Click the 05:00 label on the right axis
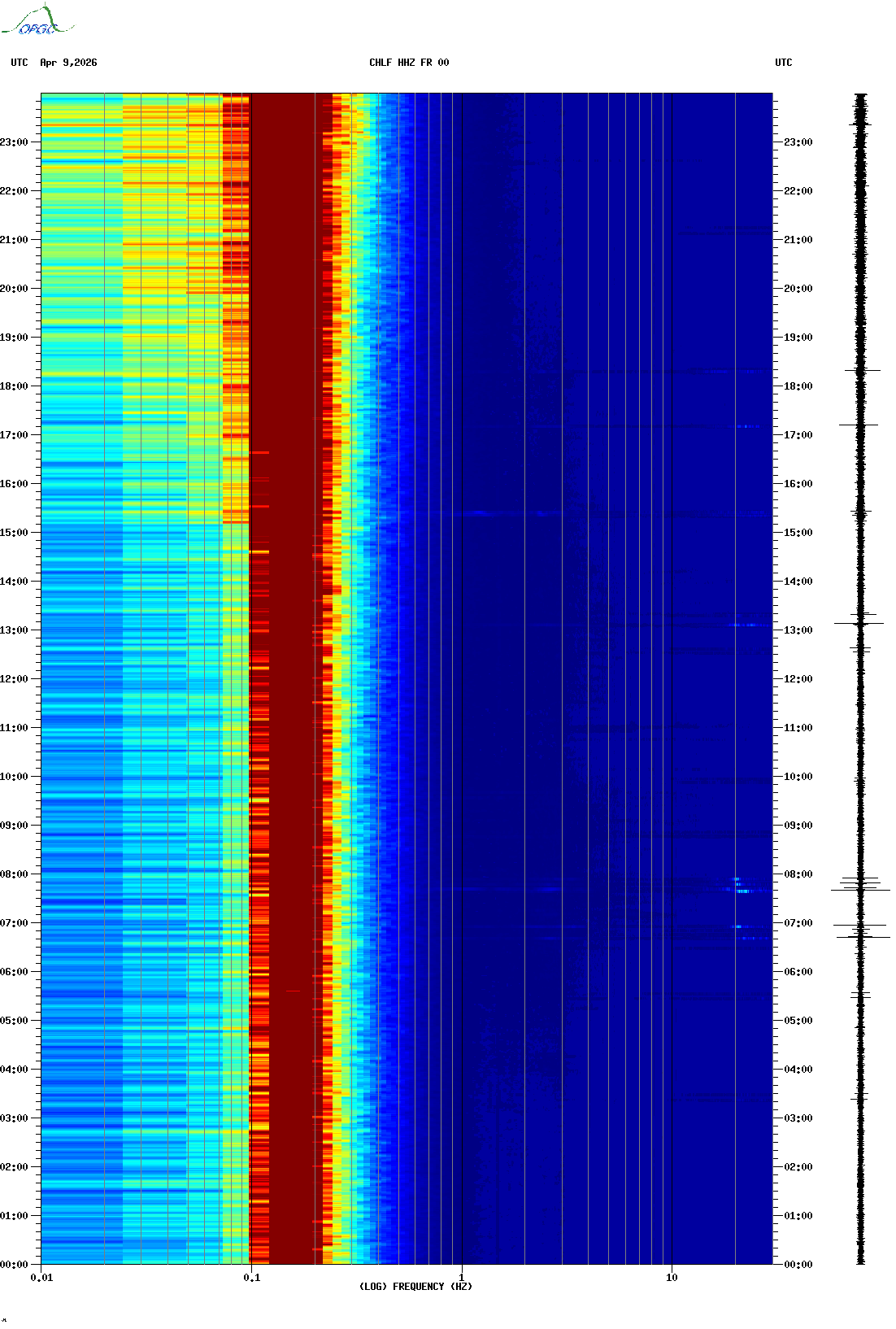The height and width of the screenshot is (1329, 896). [x=798, y=1021]
